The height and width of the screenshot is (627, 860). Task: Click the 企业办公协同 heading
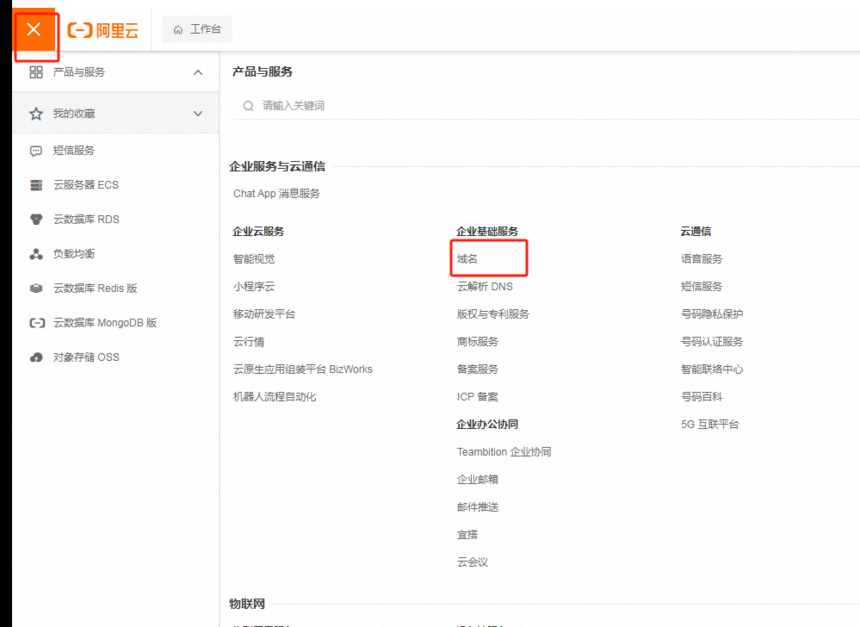[487, 425]
